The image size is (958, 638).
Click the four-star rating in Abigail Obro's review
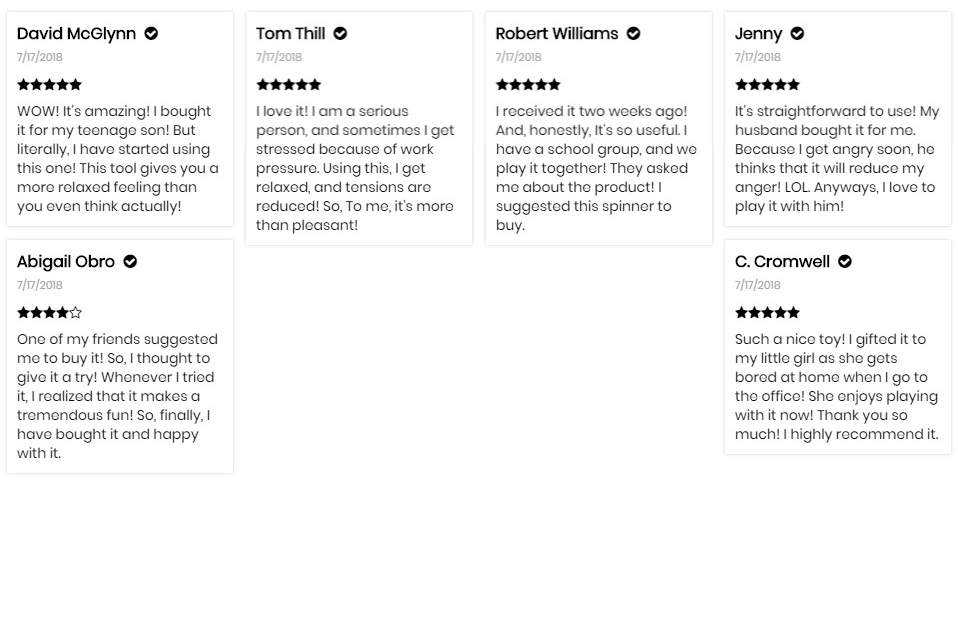tap(49, 313)
